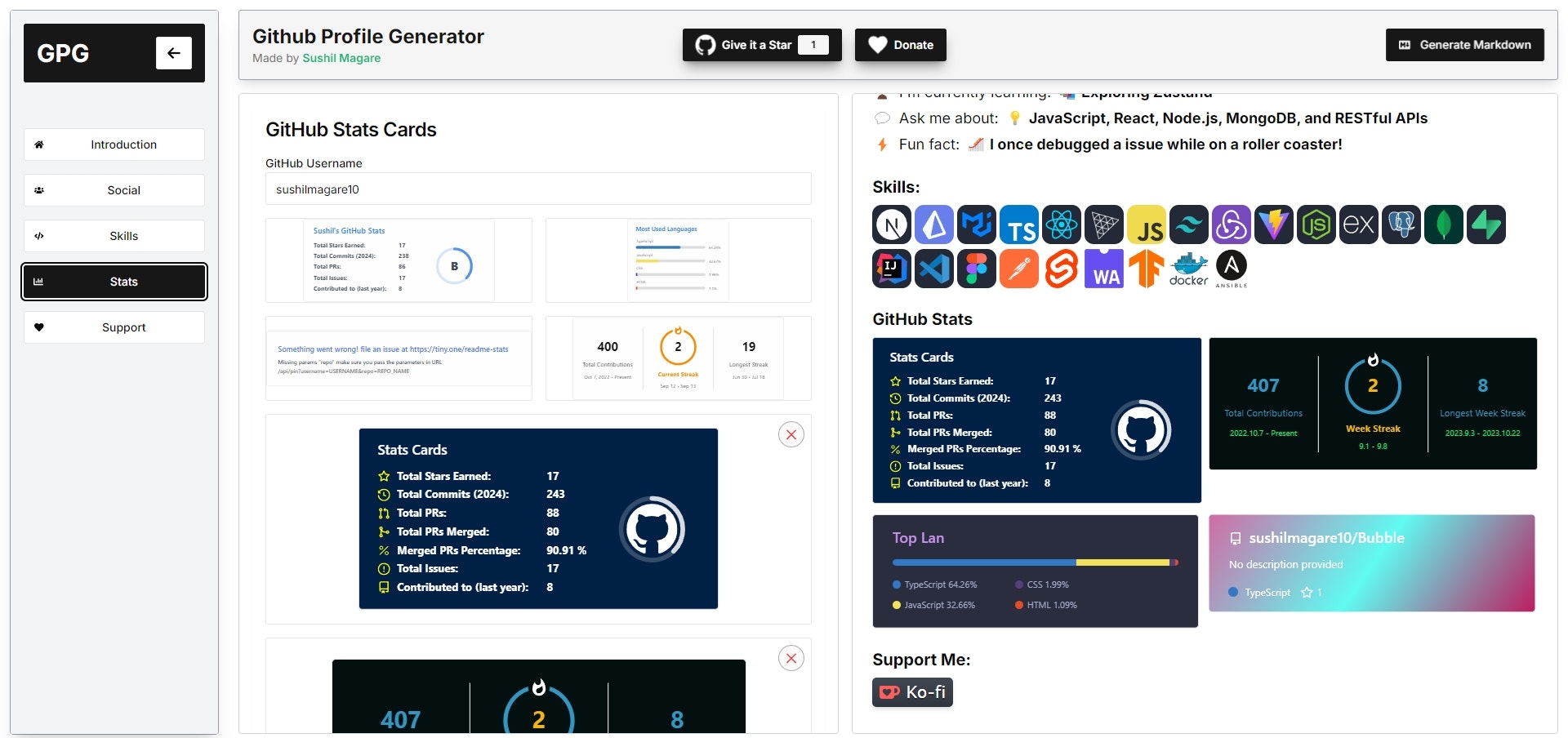Image resolution: width=1568 pixels, height=738 pixels.
Task: Click the JavaScript skill icon
Action: (1147, 225)
